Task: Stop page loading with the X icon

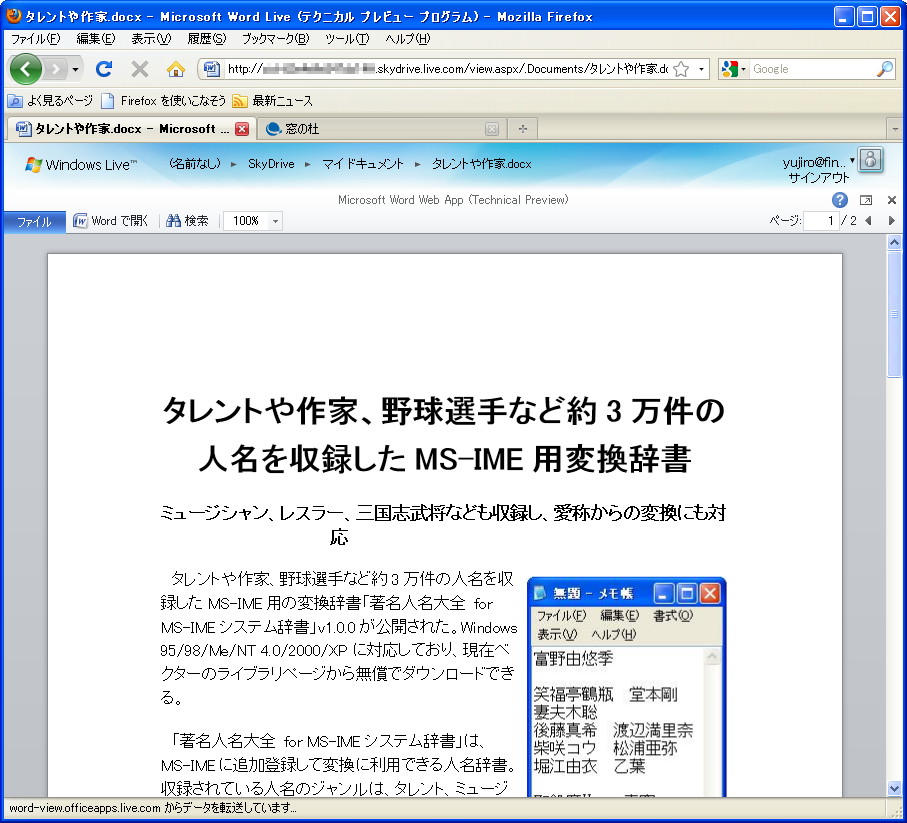Action: [139, 68]
